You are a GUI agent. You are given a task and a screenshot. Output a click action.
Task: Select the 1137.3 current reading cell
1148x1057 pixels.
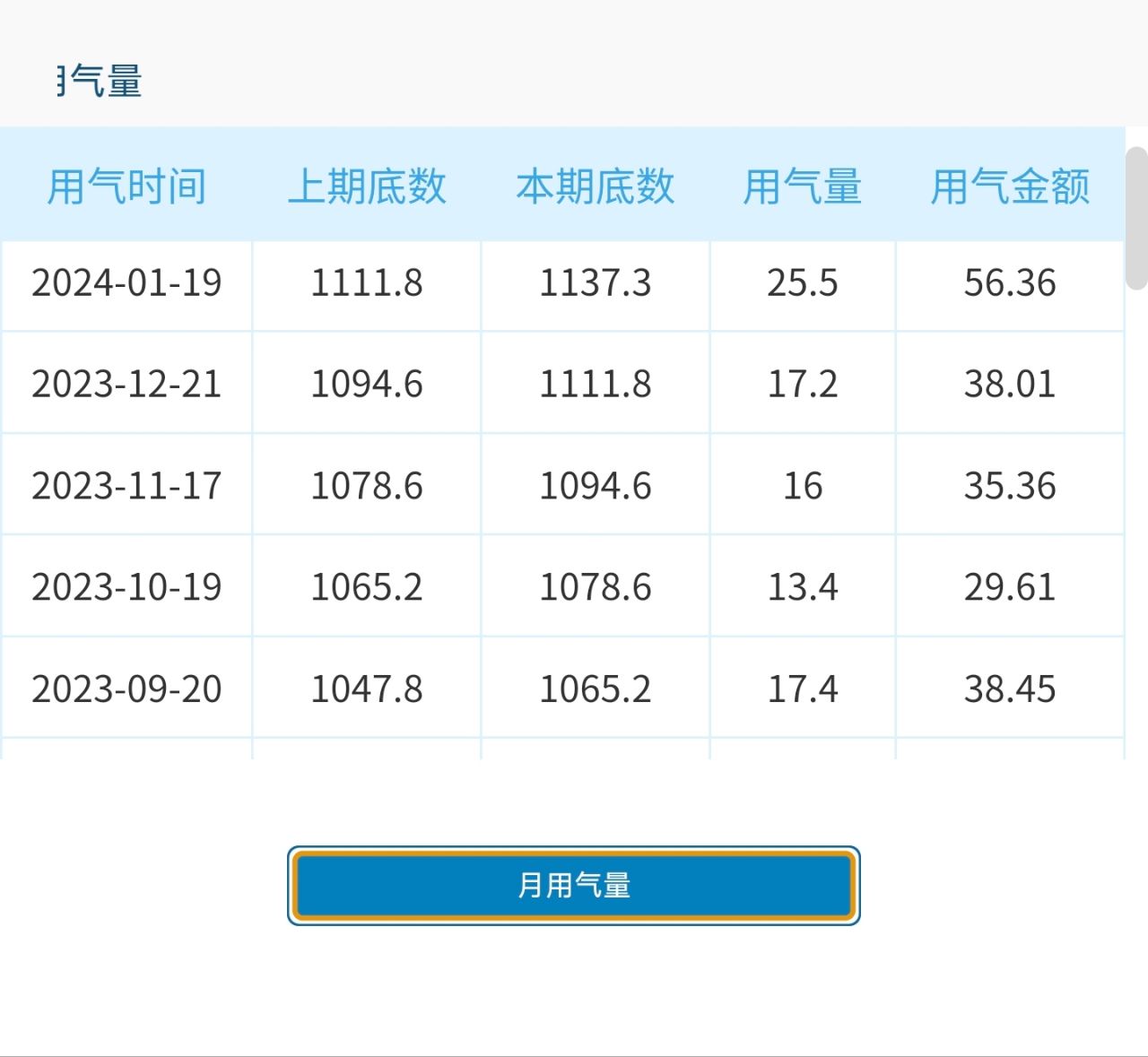click(596, 284)
